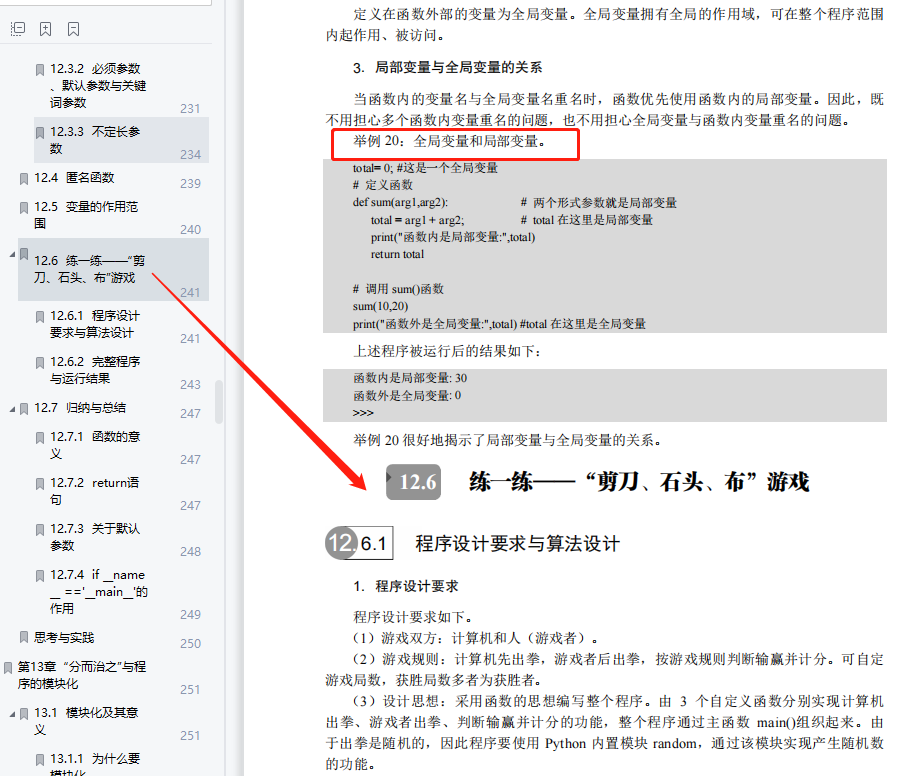Click bookmark icon beside 12.3.3 不定长参数

click(40, 133)
